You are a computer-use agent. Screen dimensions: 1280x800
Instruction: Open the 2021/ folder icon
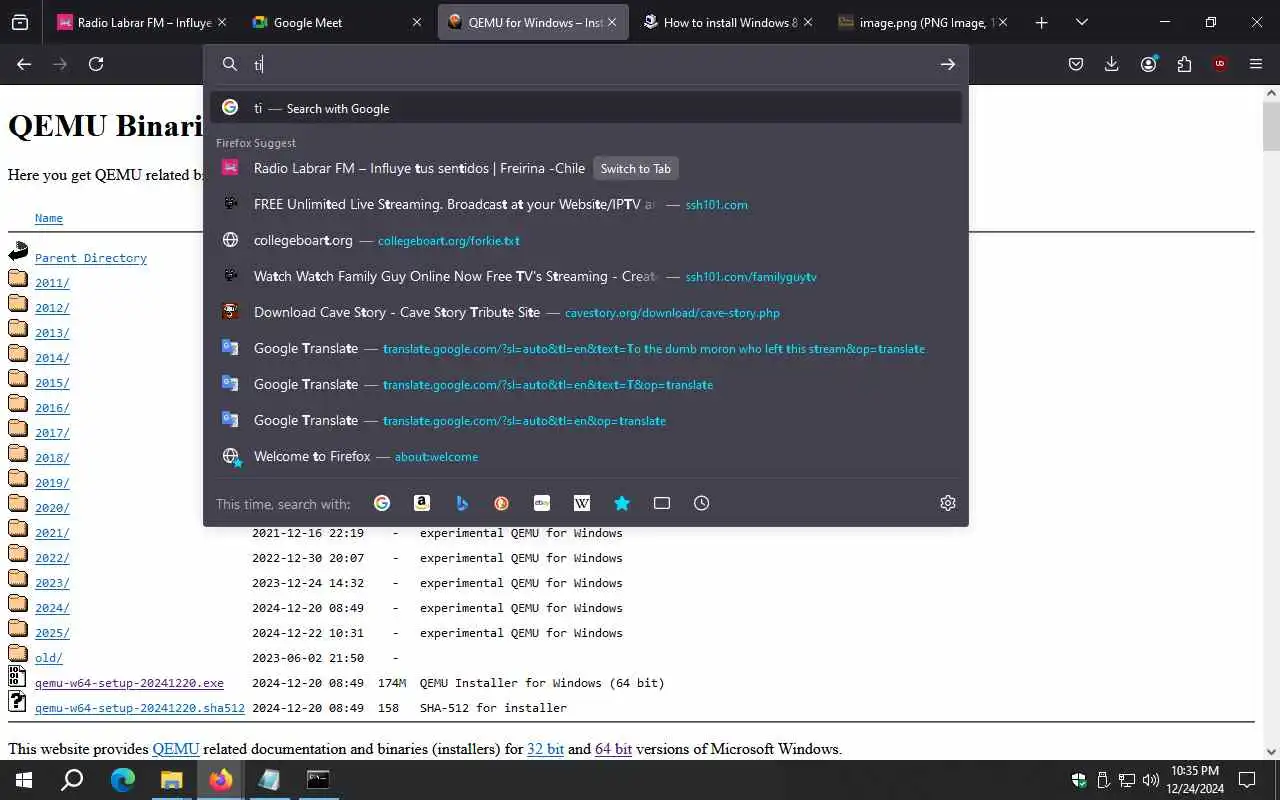click(18, 528)
